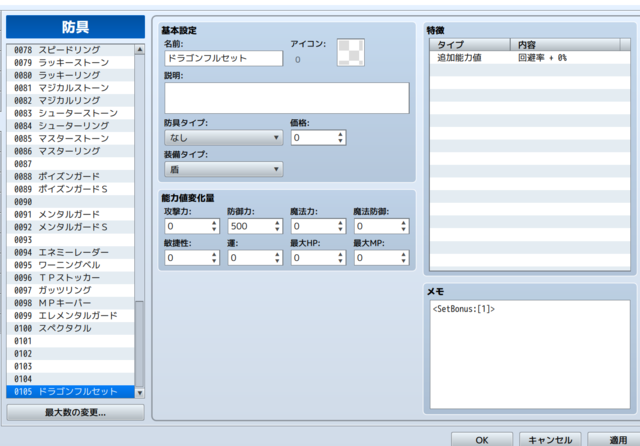Select 0094 エネミーレーダー in list
Image resolution: width=640 pixels, height=446 pixels.
pyautogui.click(x=70, y=252)
